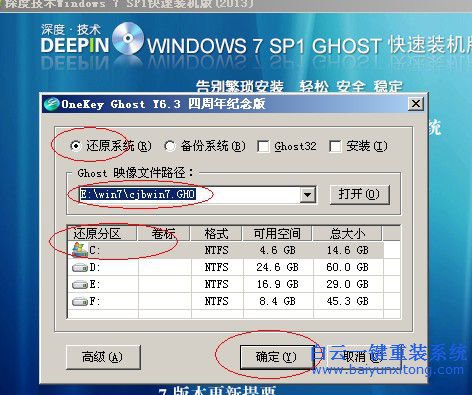This screenshot has height=395, width=472.
Task: Tick the 安装(I) checkbox
Action: (x=335, y=146)
